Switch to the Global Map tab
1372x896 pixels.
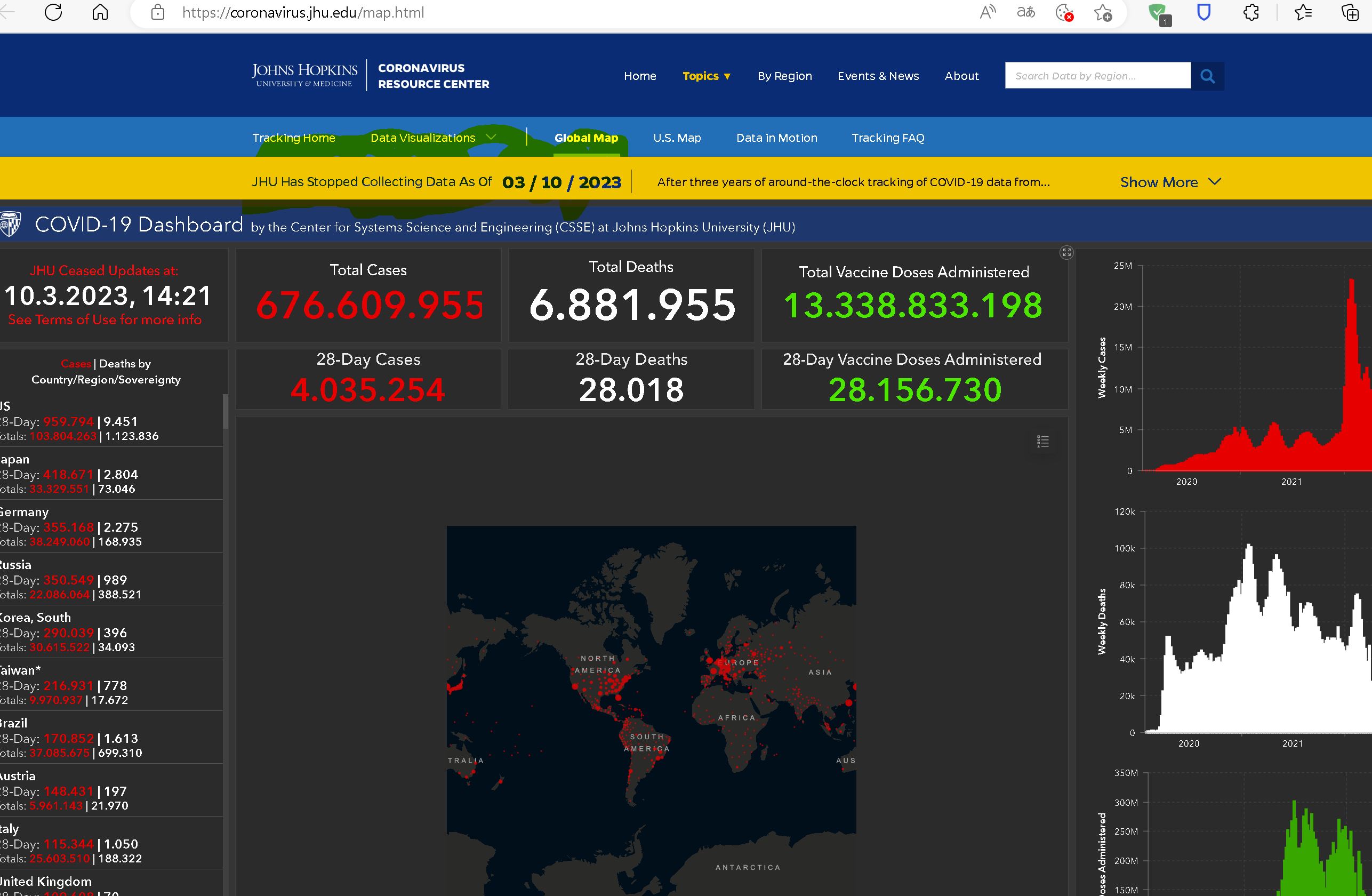click(x=585, y=138)
